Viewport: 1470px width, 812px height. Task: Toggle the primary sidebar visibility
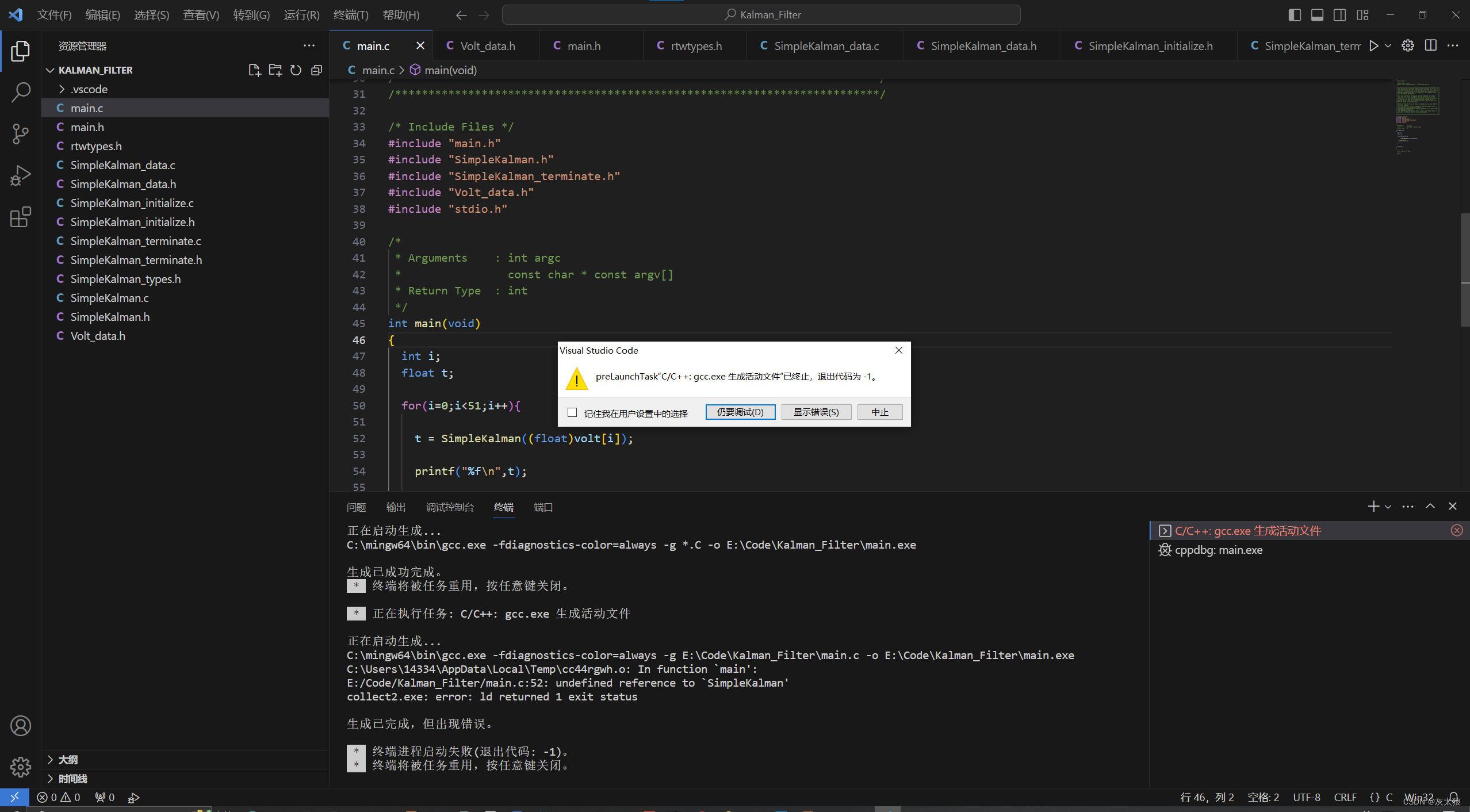tap(1295, 15)
